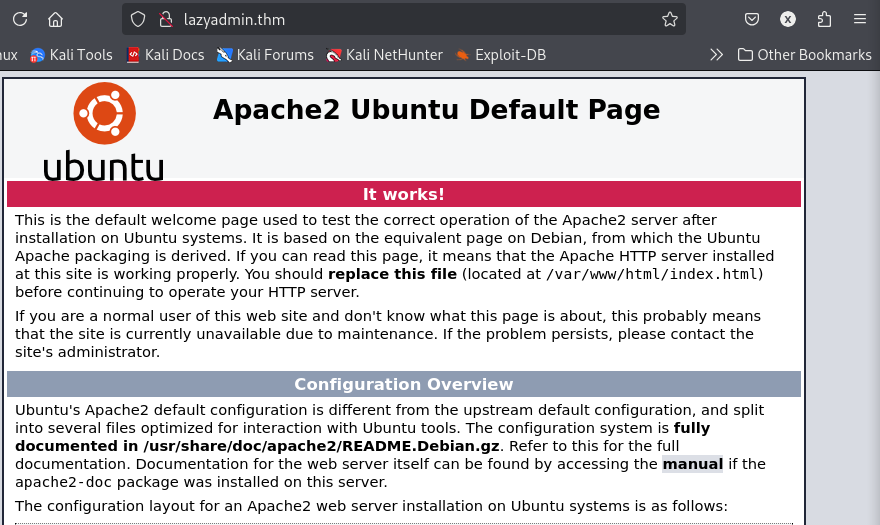Screen dimensions: 880x525
Task: Click the It works! banner
Action: (404, 194)
